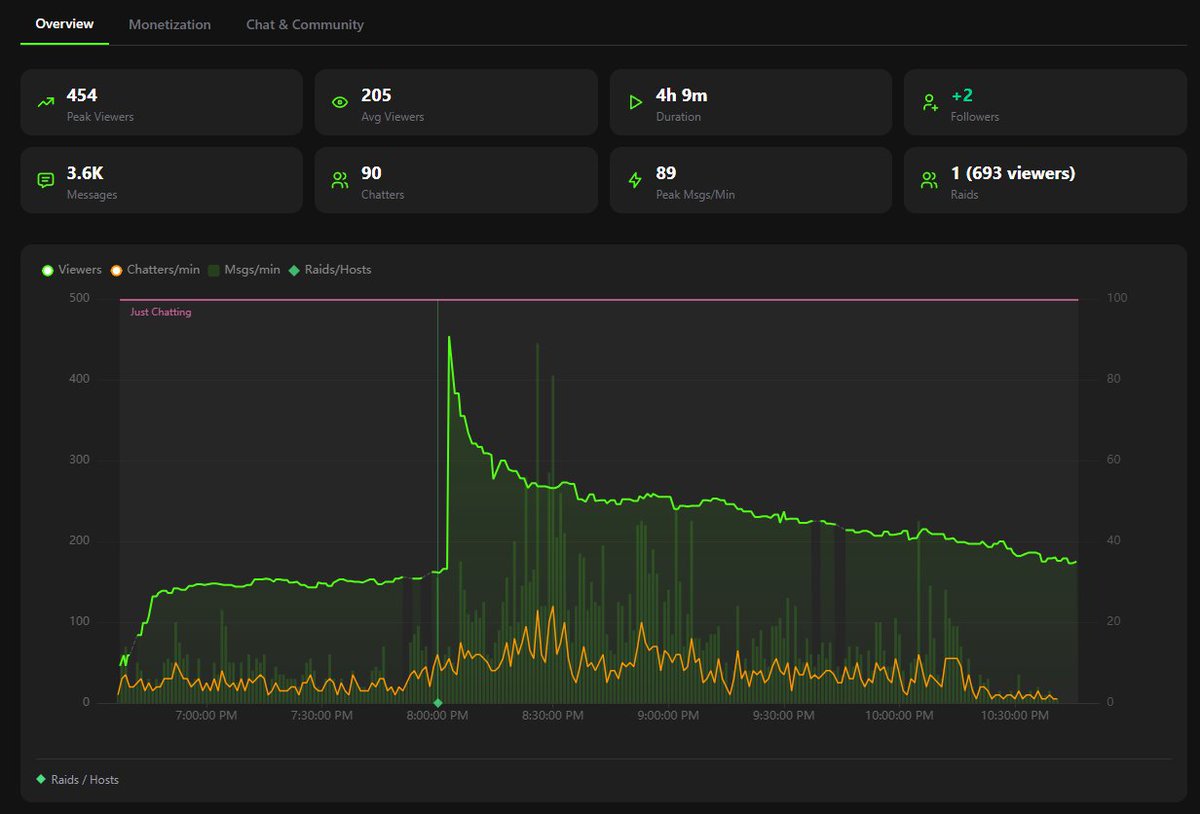The image size is (1200, 814).
Task: Click the left axis 500 label
Action: tap(79, 298)
